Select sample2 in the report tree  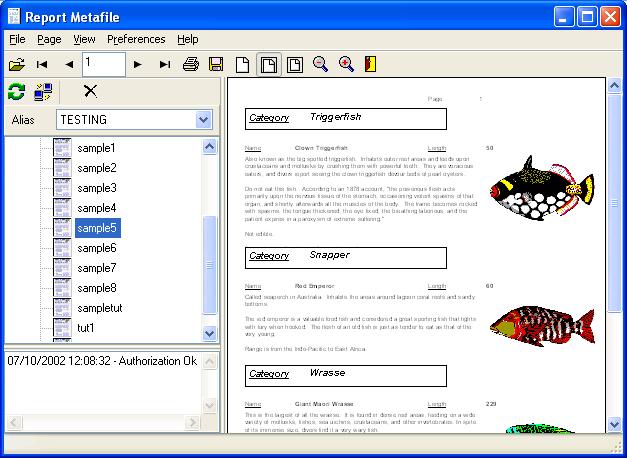point(97,168)
